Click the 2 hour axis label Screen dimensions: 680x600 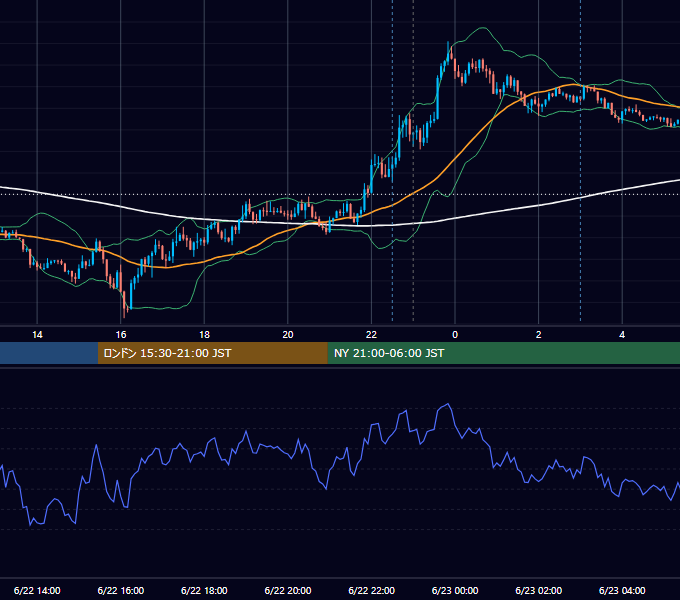[539, 335]
